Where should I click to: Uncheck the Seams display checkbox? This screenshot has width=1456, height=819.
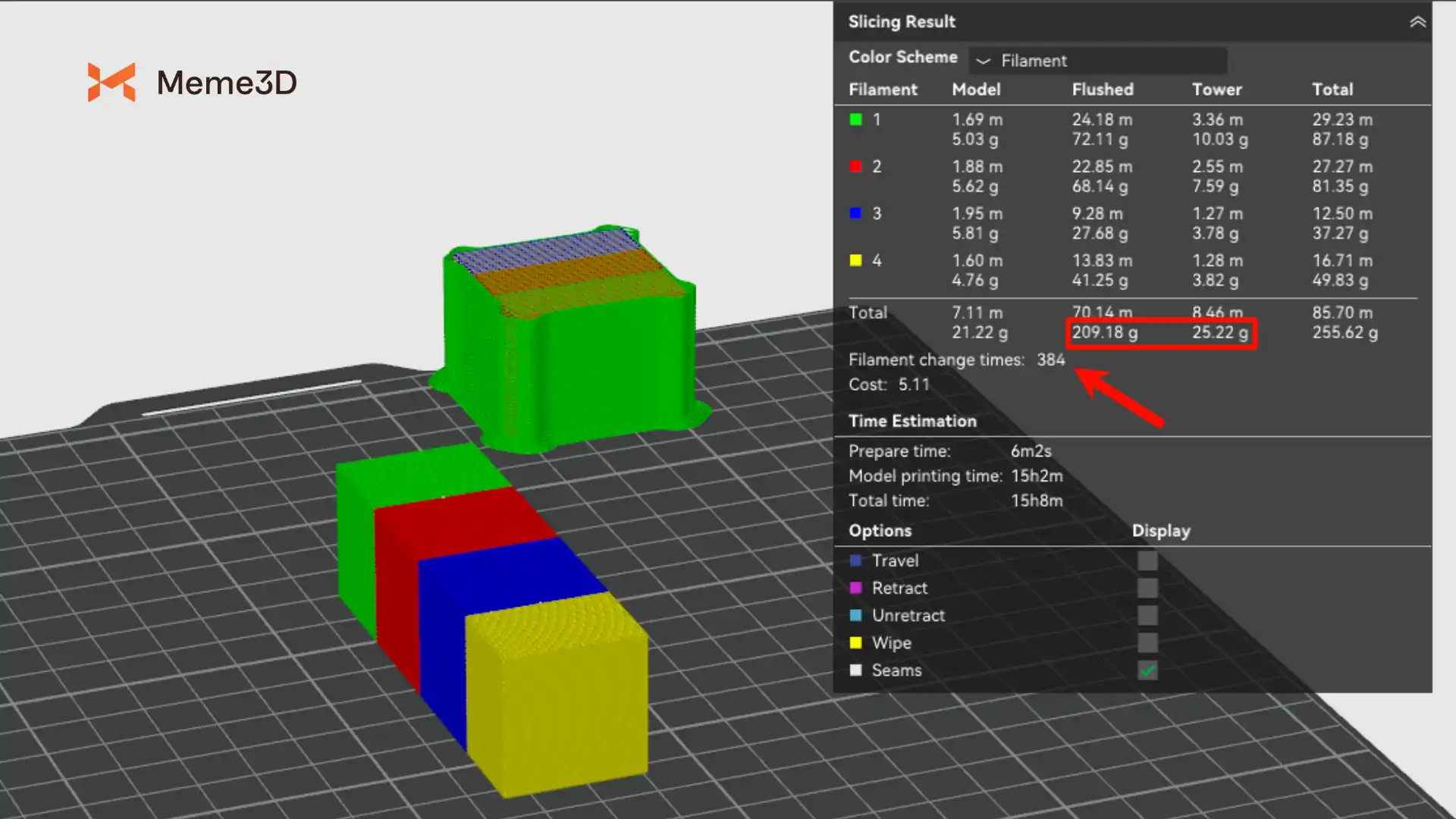coord(1147,670)
